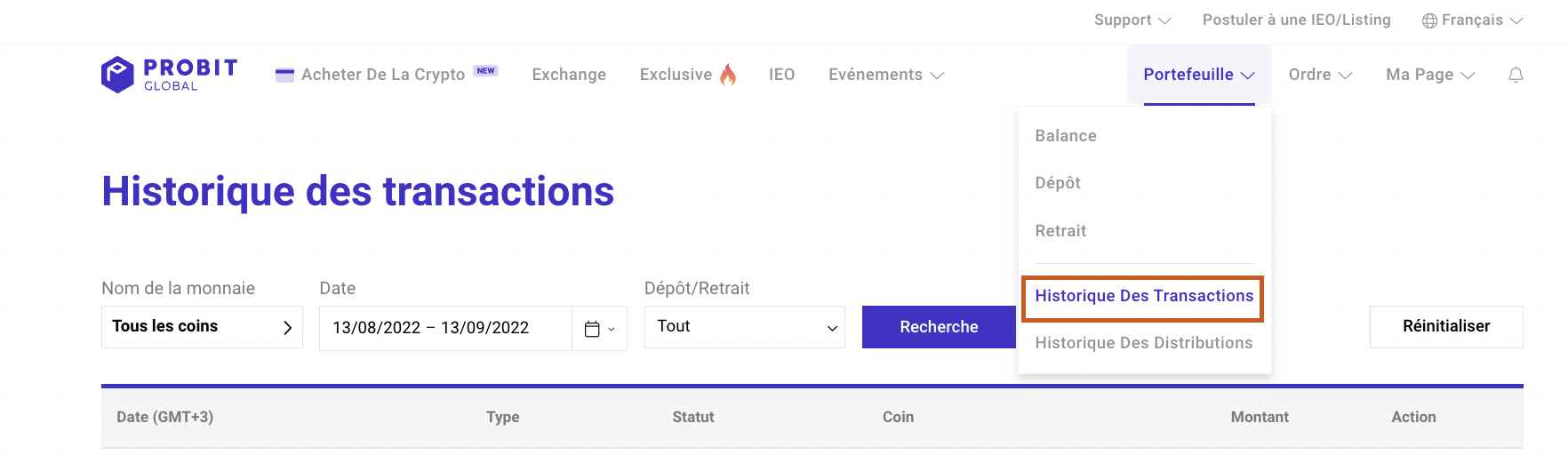
Task: Expand the Support menu
Action: tap(1132, 20)
